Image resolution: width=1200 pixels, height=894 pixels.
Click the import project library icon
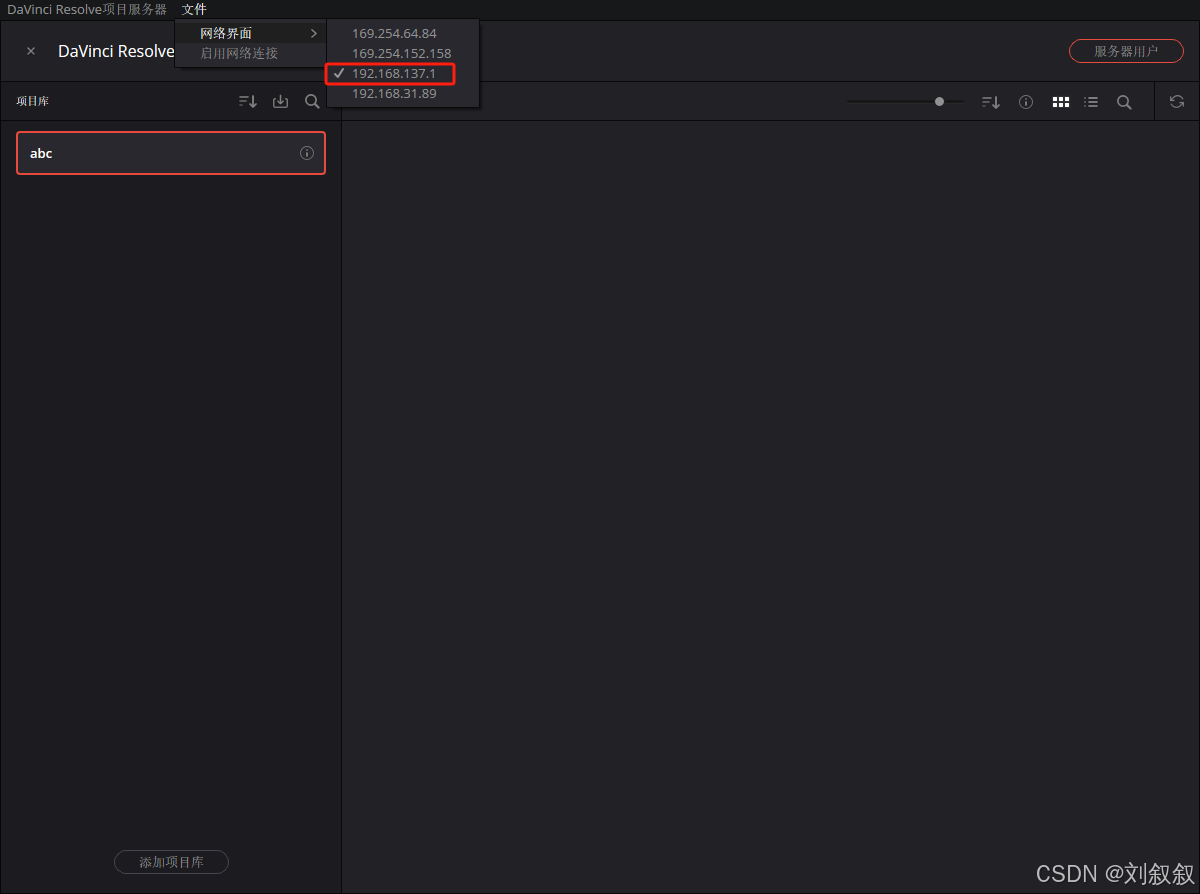(280, 101)
